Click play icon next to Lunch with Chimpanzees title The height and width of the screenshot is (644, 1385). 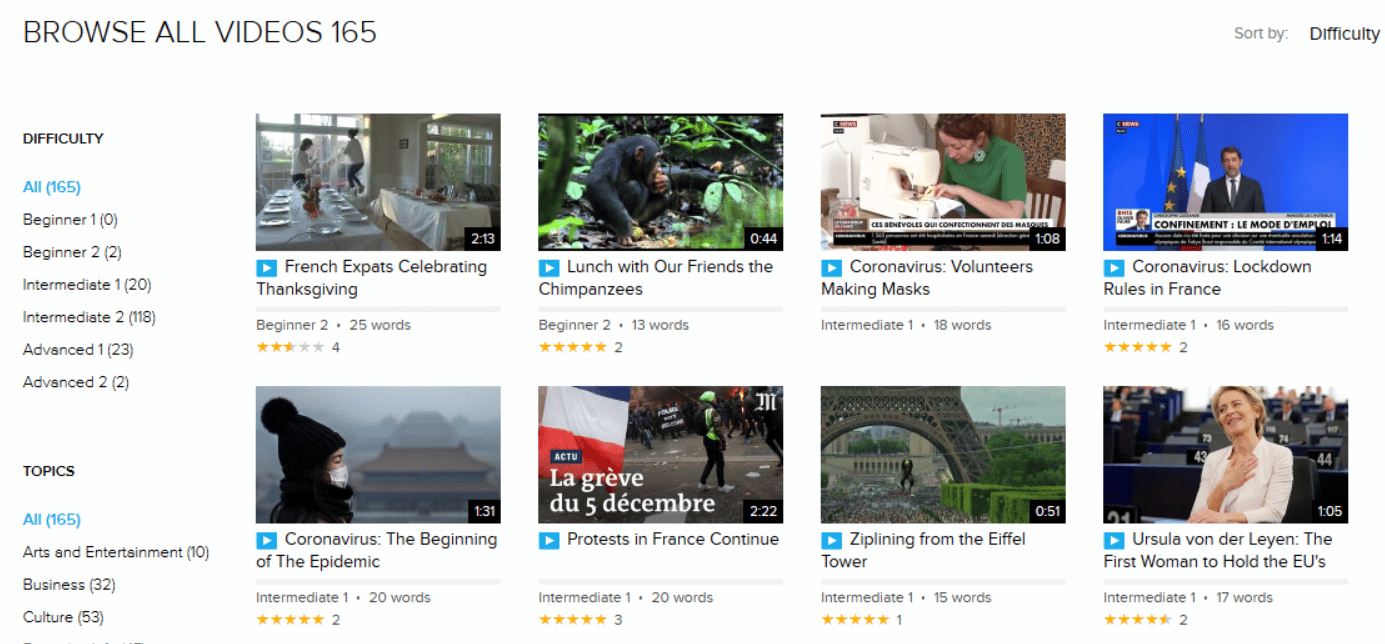pyautogui.click(x=548, y=268)
